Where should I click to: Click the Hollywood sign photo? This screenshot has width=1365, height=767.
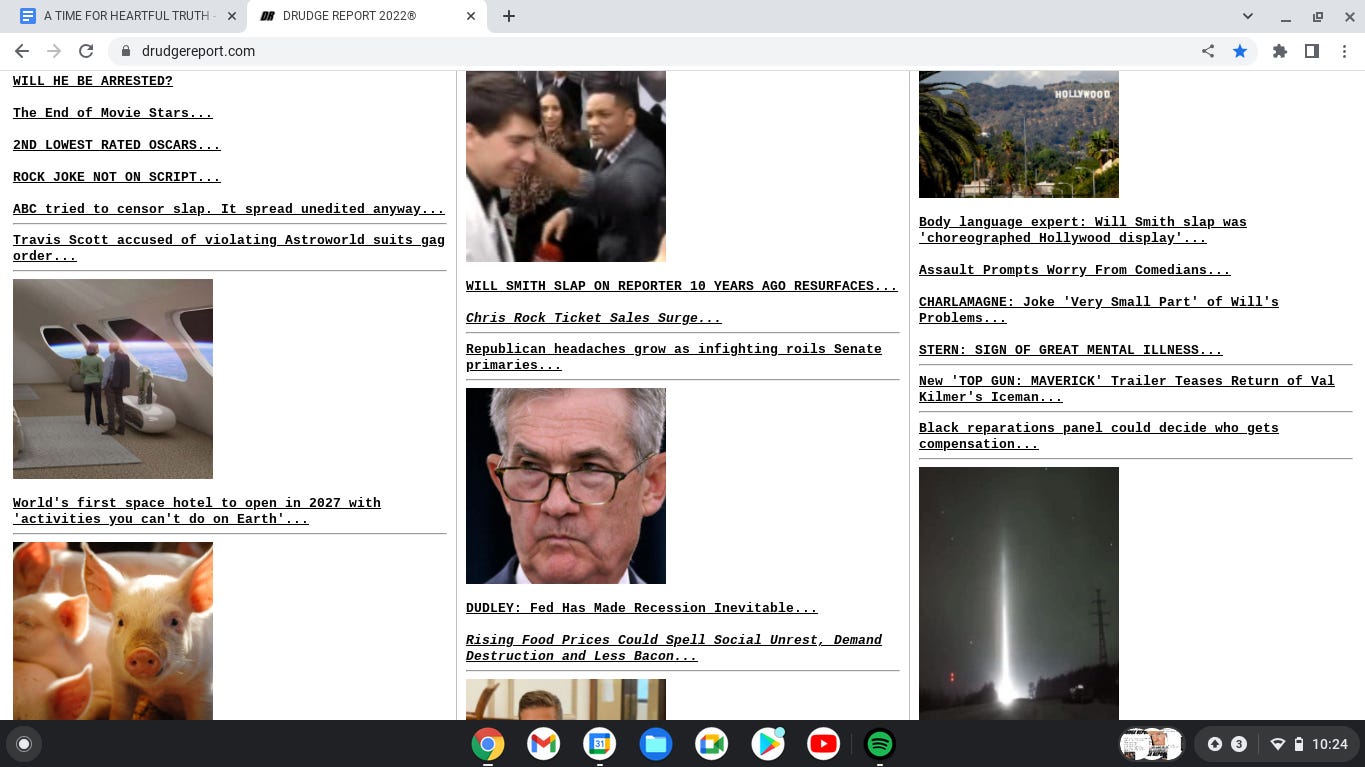pyautogui.click(x=1019, y=134)
